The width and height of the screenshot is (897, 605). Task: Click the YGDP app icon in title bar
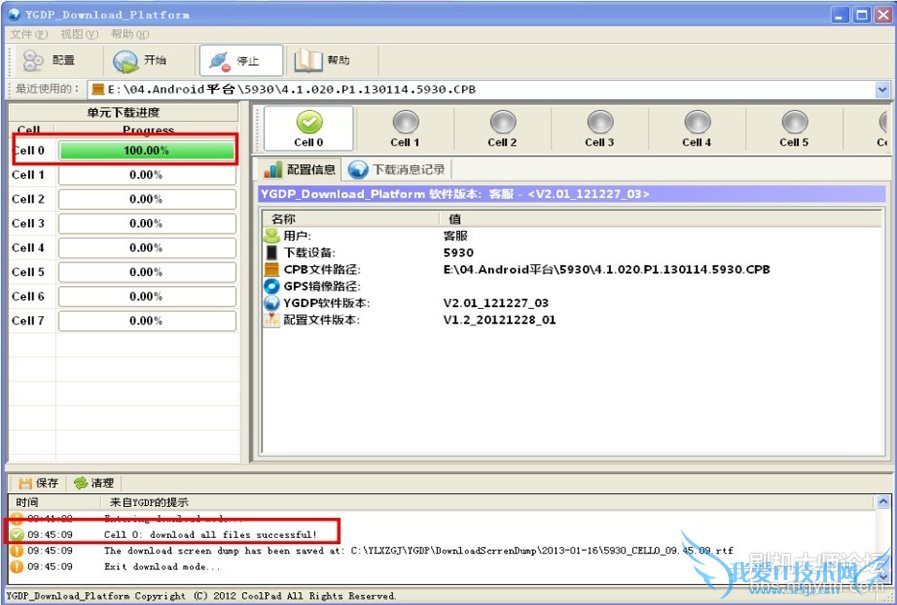(14, 14)
